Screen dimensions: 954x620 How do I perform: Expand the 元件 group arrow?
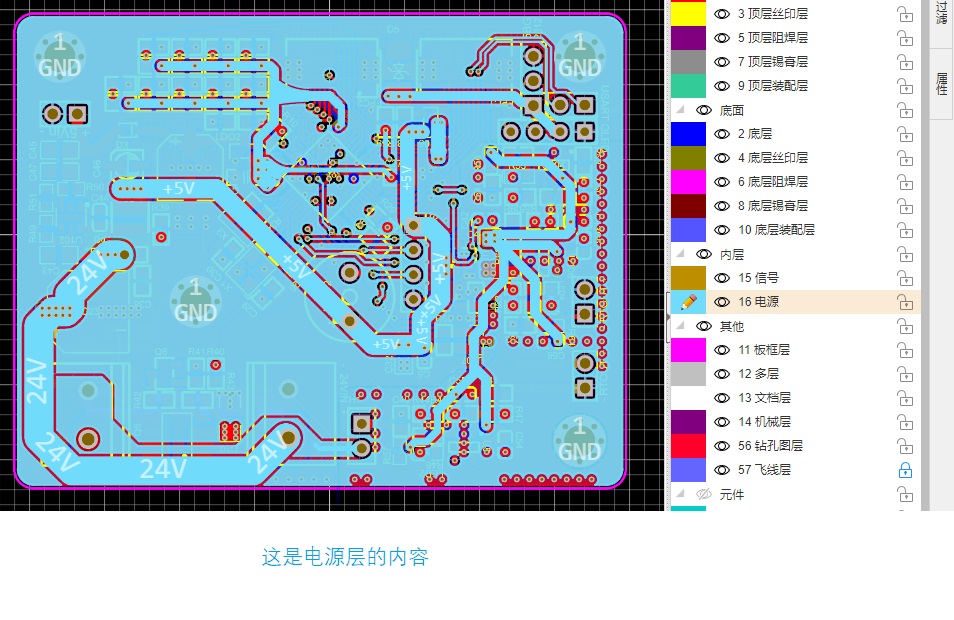681,494
